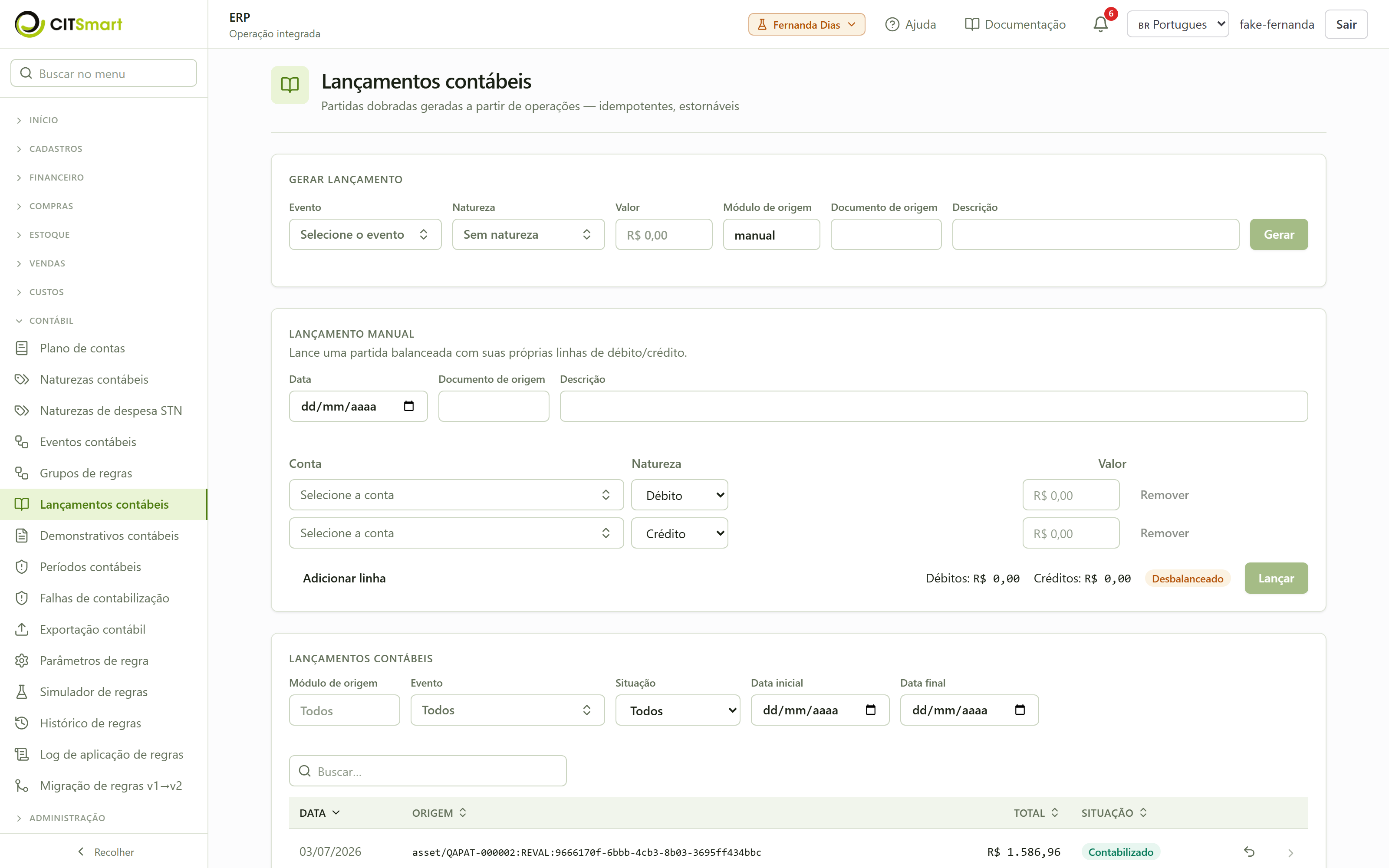This screenshot has height=868, width=1389.
Task: Open Log de aplicação de regras
Action: 104,754
